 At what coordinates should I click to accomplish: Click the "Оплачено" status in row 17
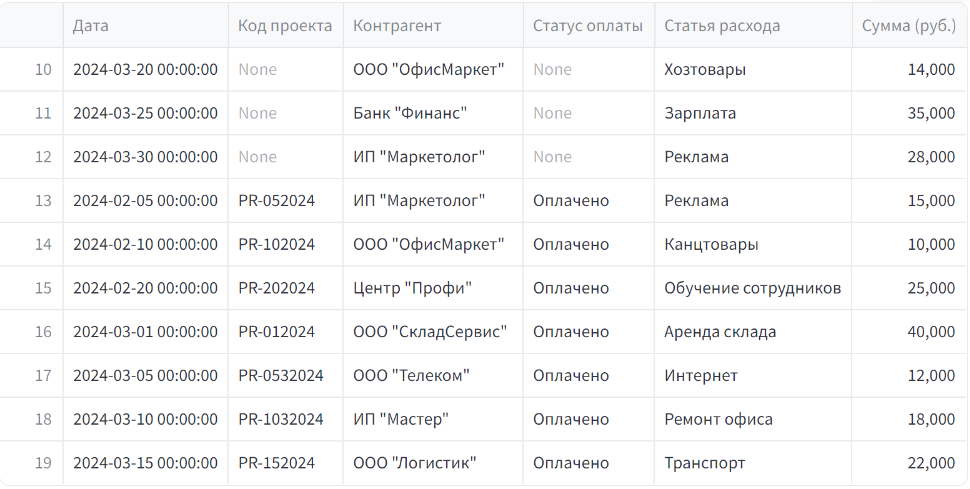point(588,376)
